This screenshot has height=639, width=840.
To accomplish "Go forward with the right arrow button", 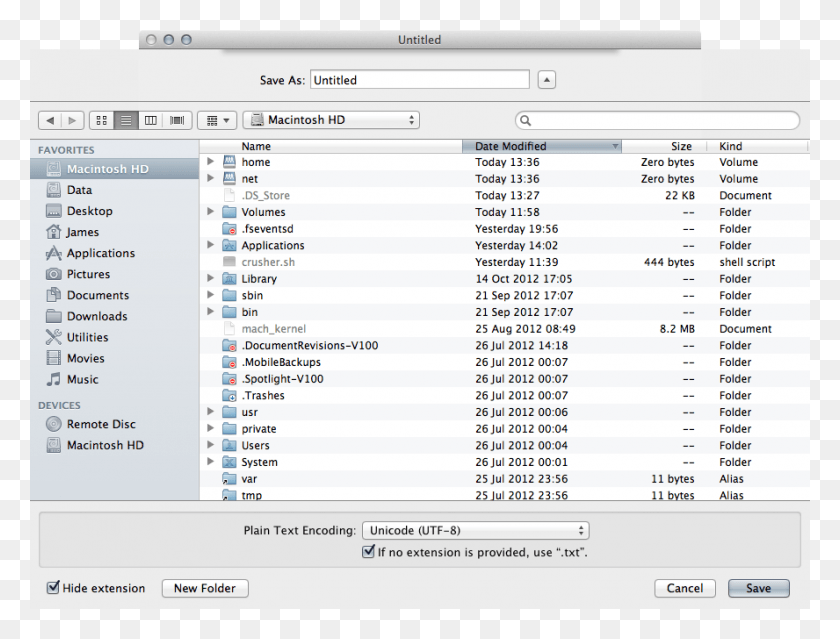I will coord(72,120).
